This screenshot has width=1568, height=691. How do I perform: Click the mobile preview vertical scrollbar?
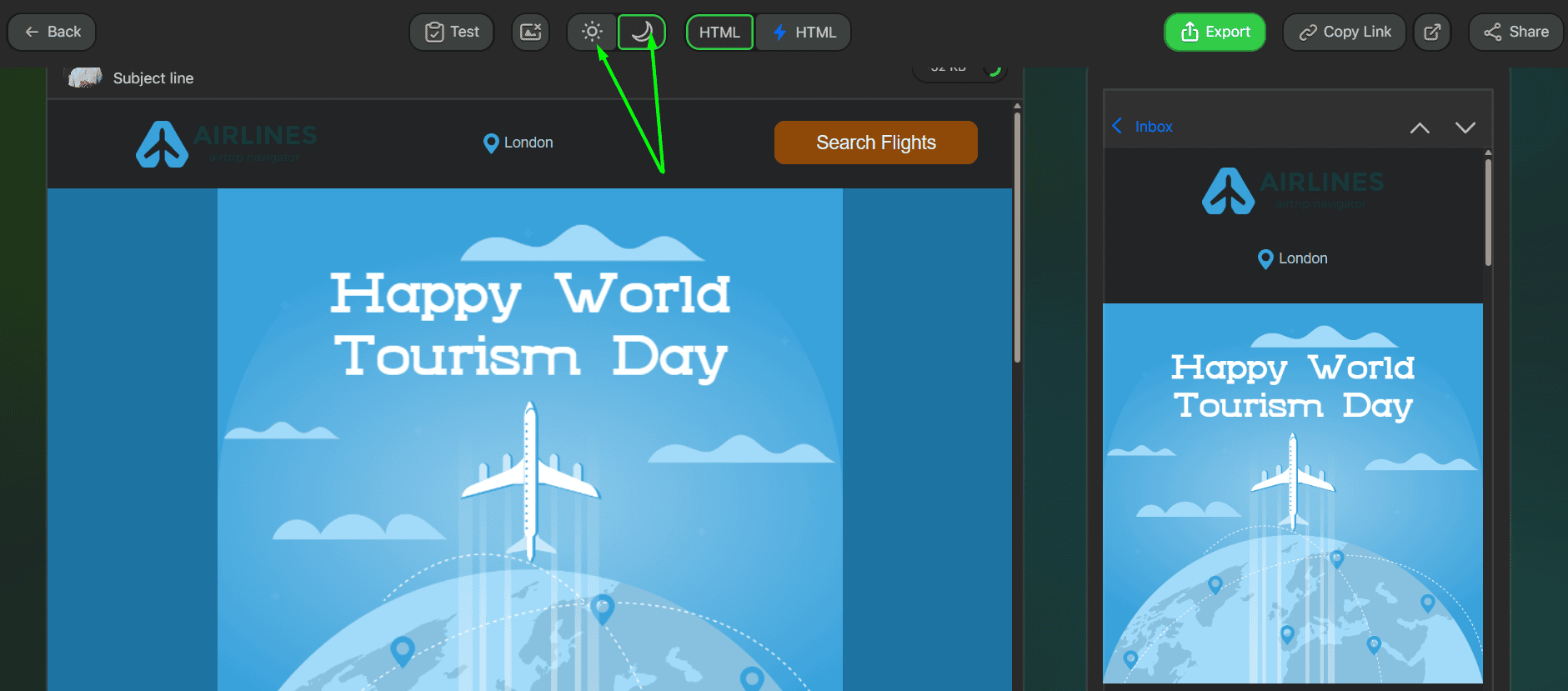[x=1488, y=213]
